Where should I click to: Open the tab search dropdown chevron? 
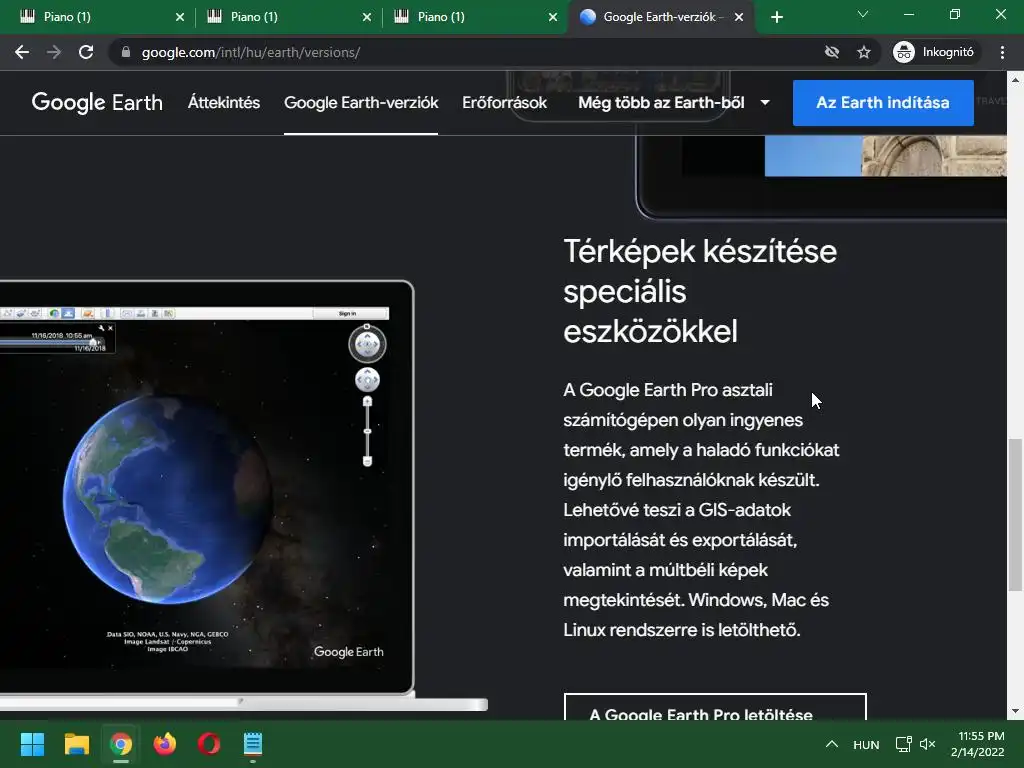point(863,14)
